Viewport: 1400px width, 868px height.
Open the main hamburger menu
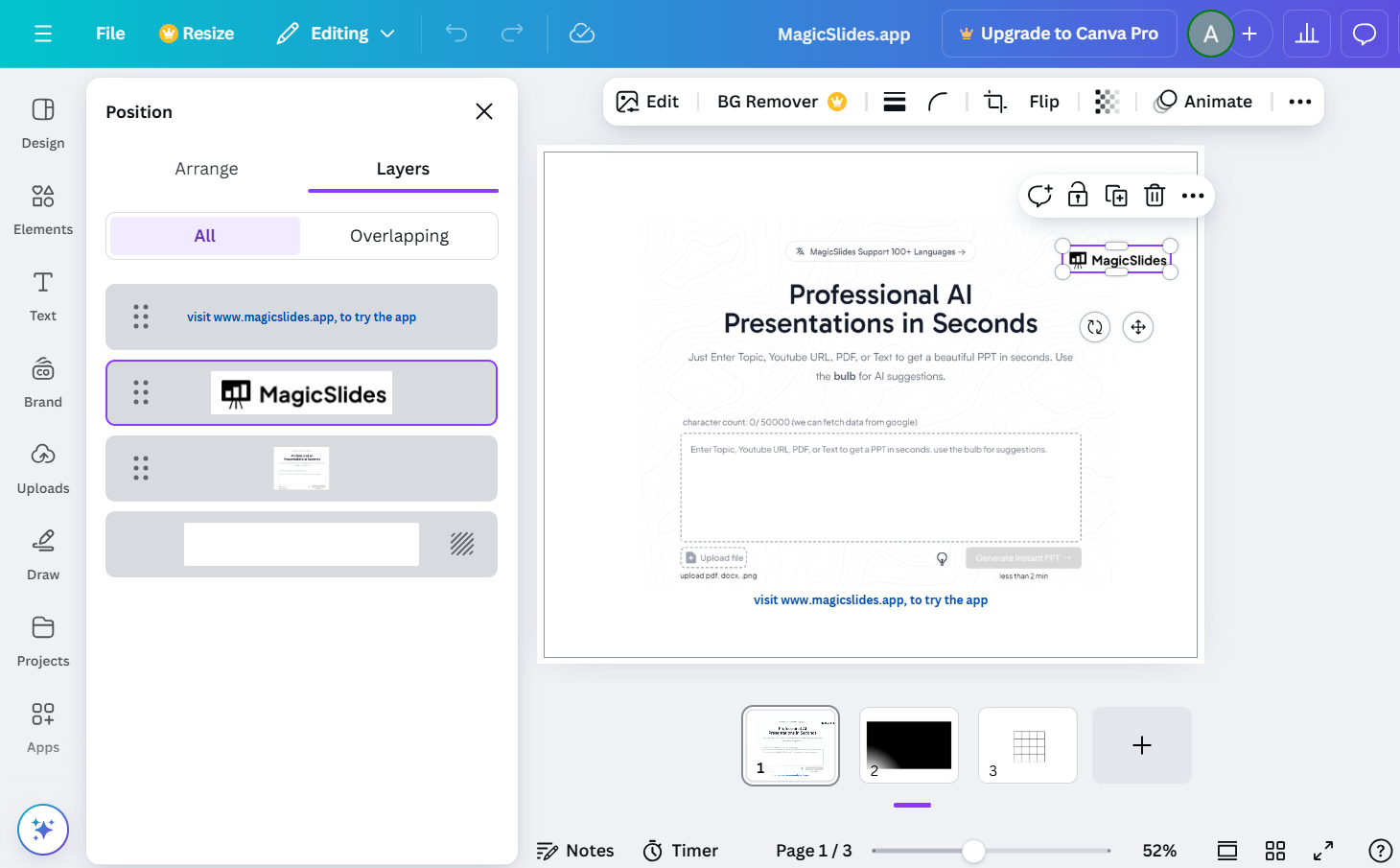(42, 34)
